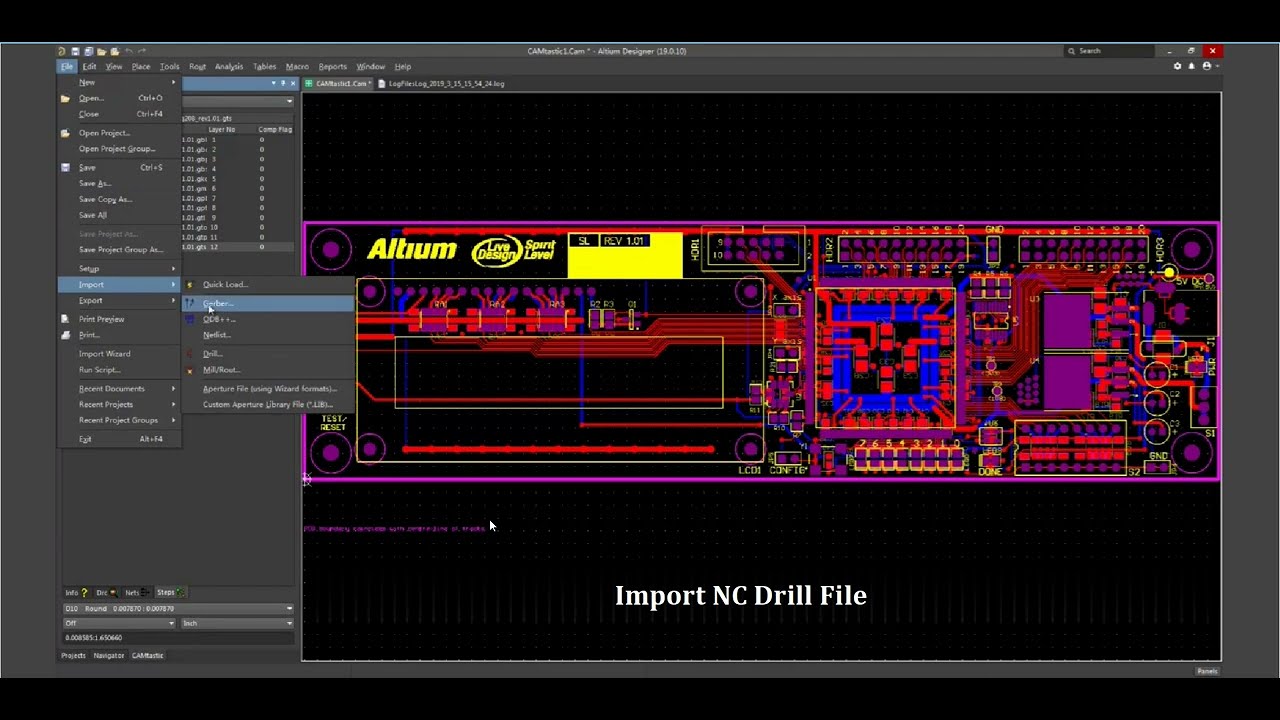Switch to the CAMtastic1.Cam document tab
Image resolution: width=1280 pixels, height=720 pixels.
339,84
